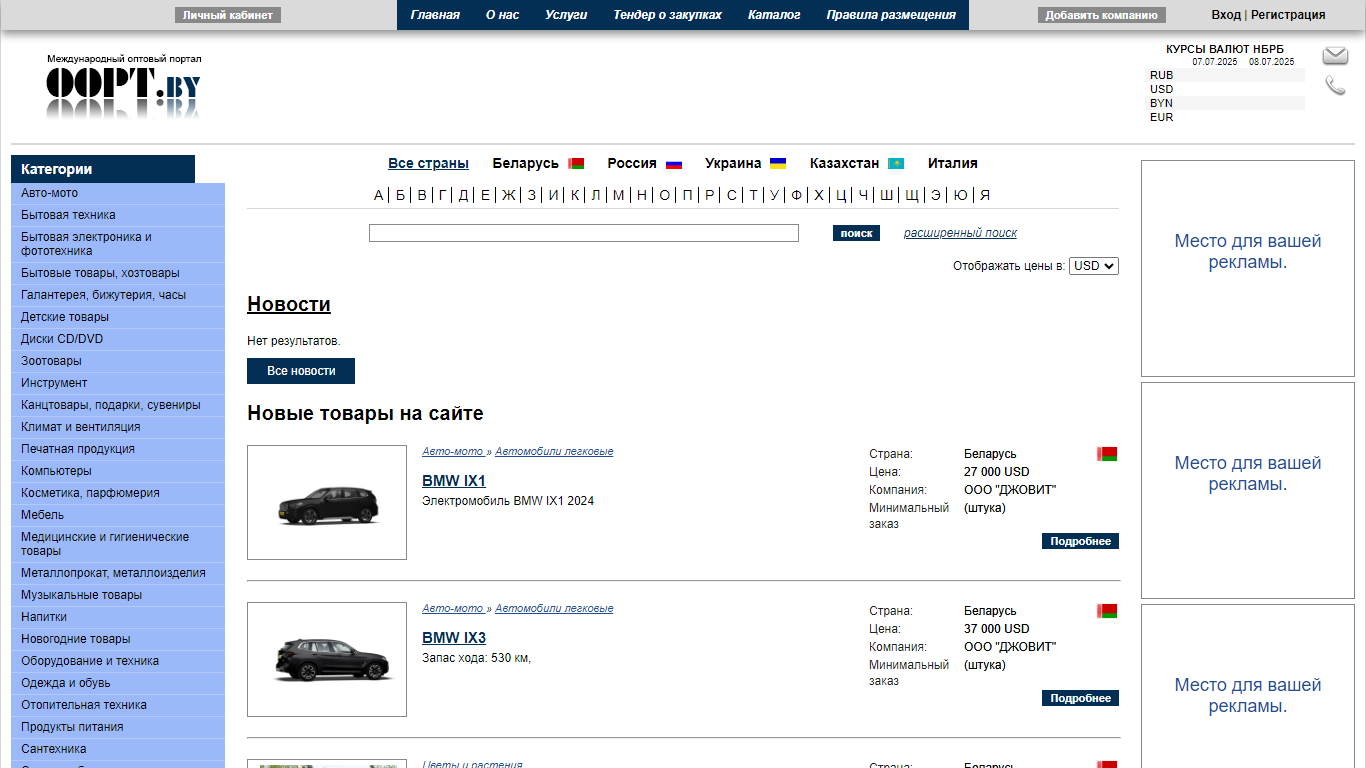Click the EUR currency rate row
The width and height of the screenshot is (1366, 768).
point(1225,117)
